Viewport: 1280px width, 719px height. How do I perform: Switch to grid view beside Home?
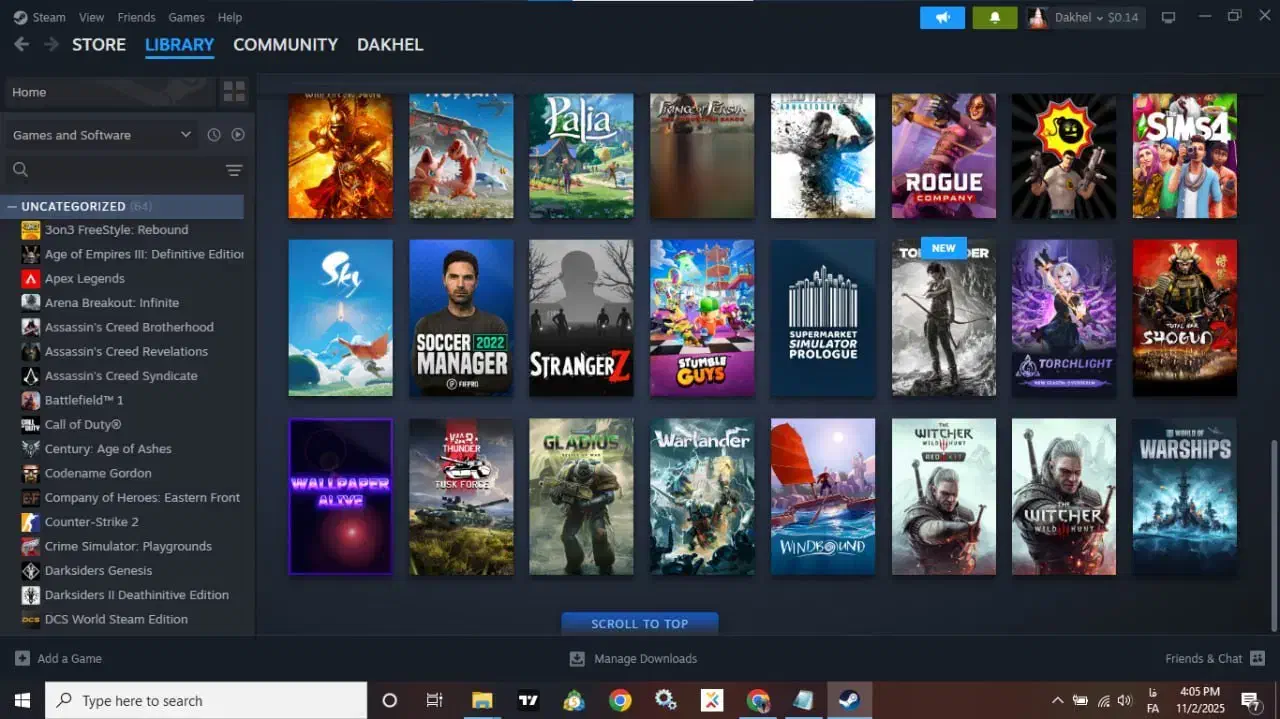(234, 91)
